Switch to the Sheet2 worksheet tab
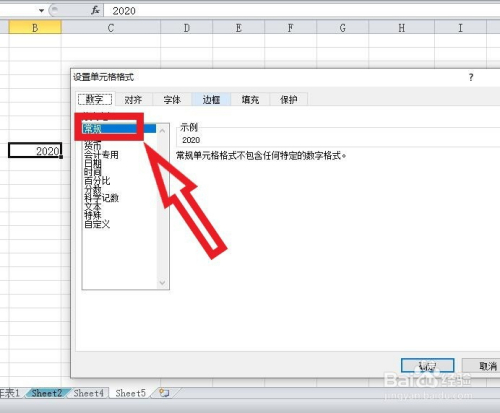The height and width of the screenshot is (413, 500). tap(47, 393)
